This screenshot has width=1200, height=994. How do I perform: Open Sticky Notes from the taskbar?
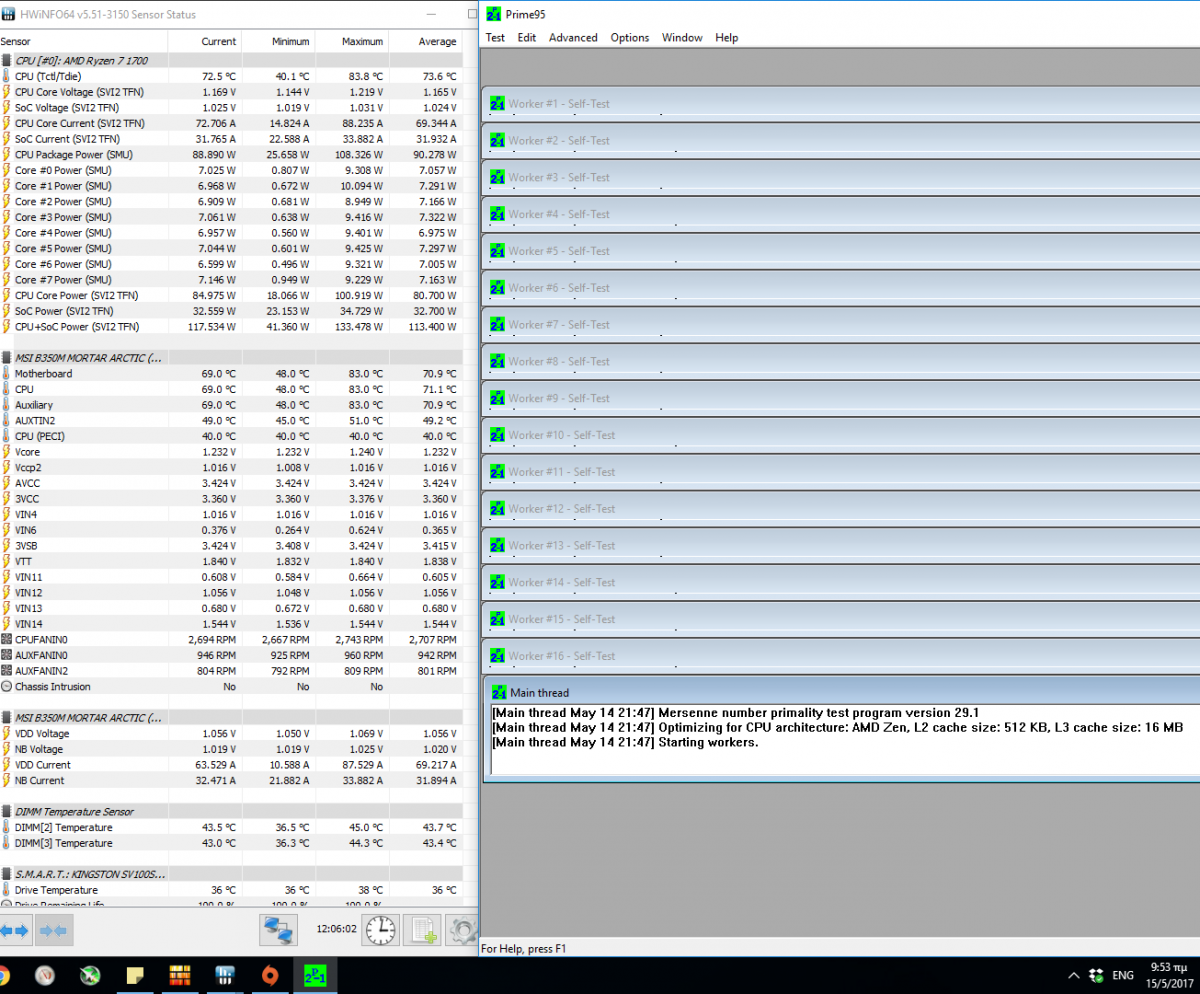coord(135,975)
